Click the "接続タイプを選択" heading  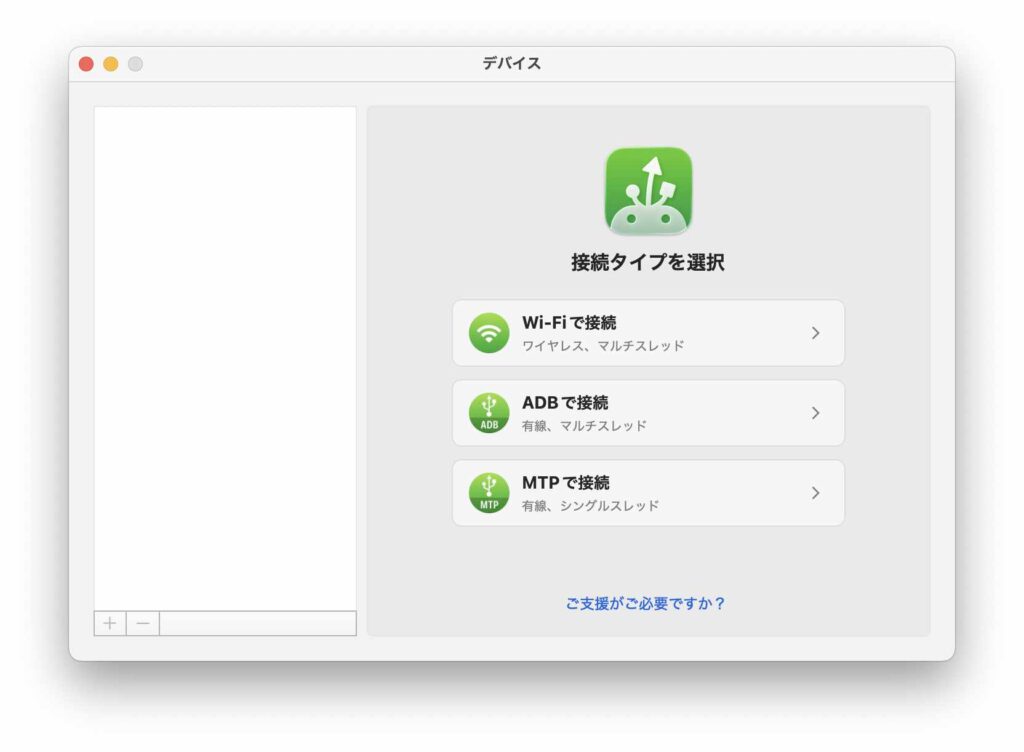pyautogui.click(x=648, y=263)
